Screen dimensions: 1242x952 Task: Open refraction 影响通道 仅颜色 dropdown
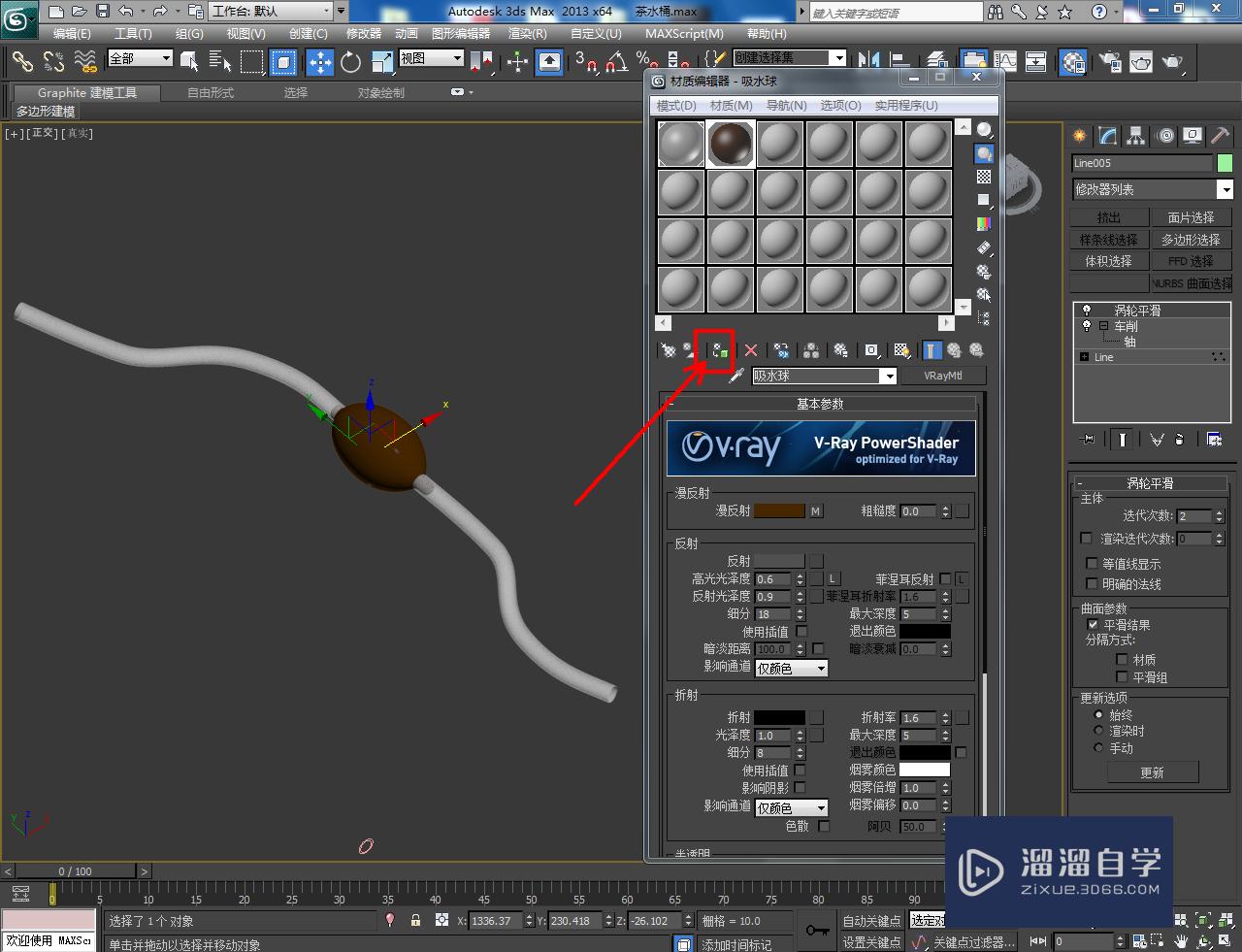(792, 807)
